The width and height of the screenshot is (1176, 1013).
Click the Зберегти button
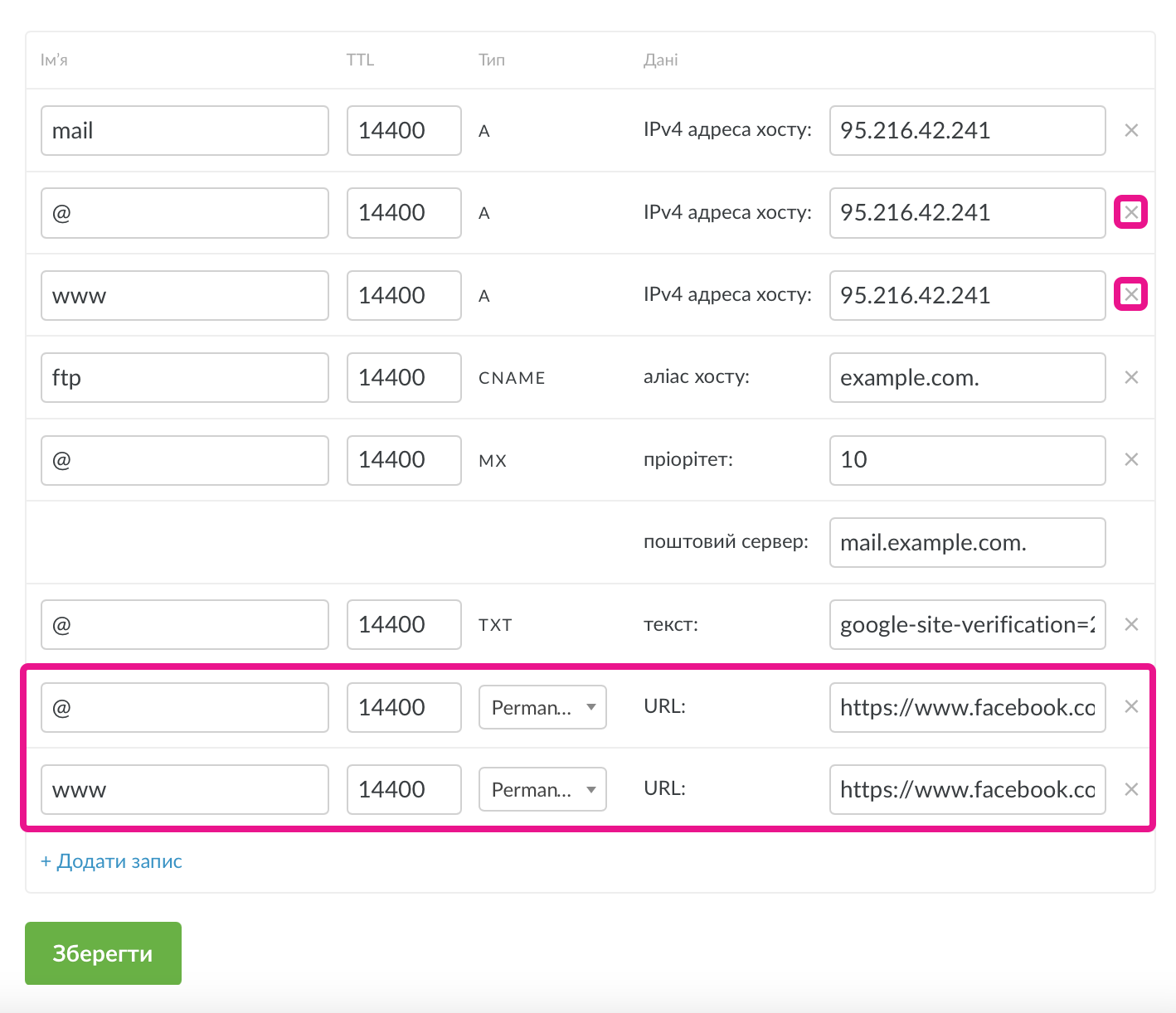point(103,953)
